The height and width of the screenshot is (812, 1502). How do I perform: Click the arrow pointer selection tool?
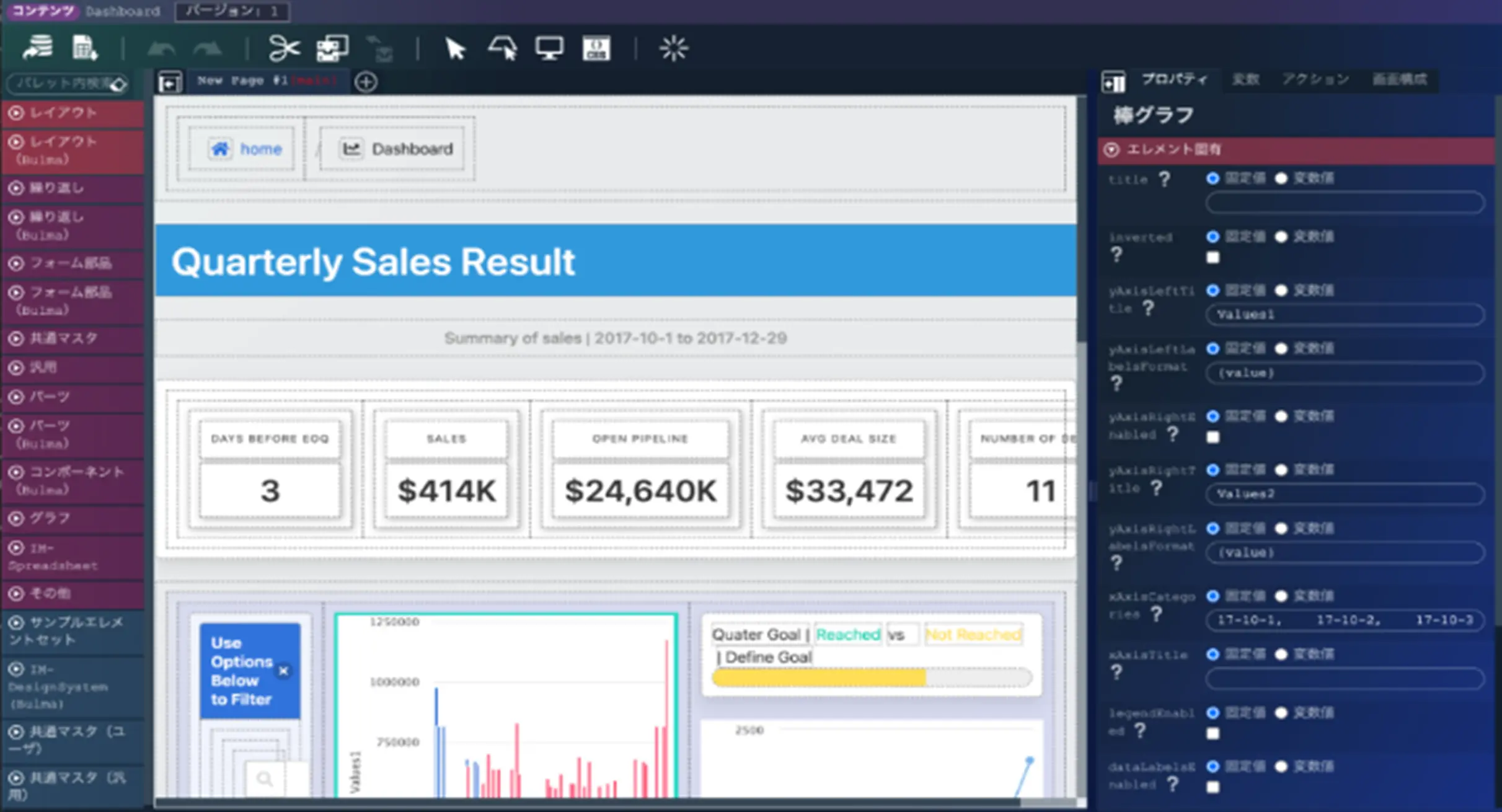click(x=456, y=48)
